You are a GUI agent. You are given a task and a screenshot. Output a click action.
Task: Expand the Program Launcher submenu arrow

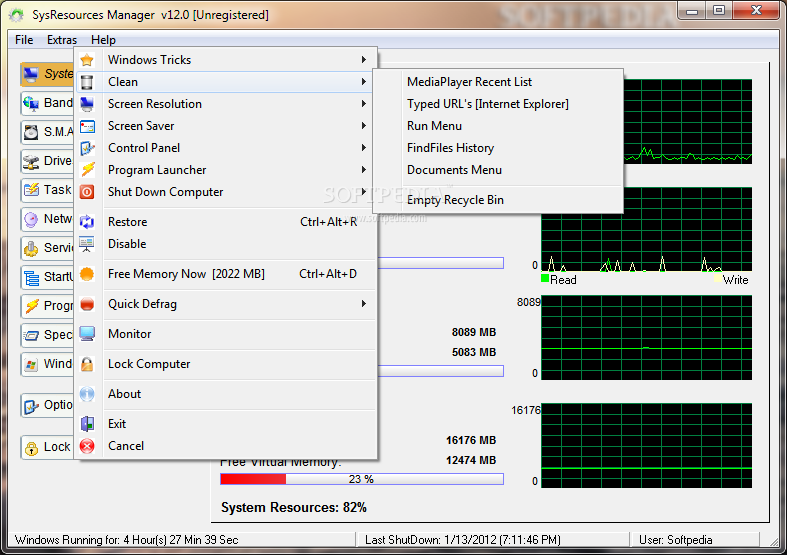(364, 170)
